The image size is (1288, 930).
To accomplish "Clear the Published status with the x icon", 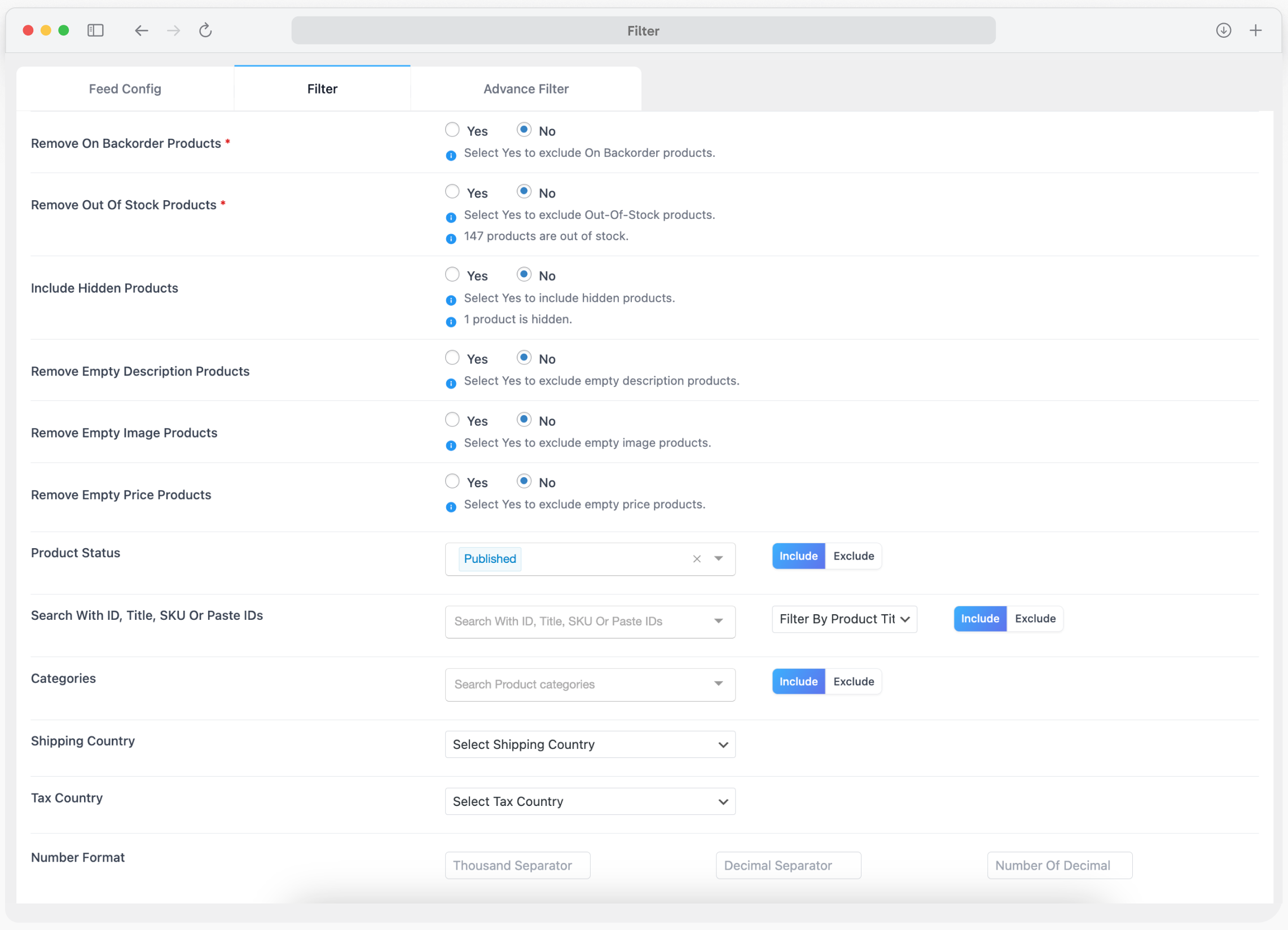I will 697,559.
